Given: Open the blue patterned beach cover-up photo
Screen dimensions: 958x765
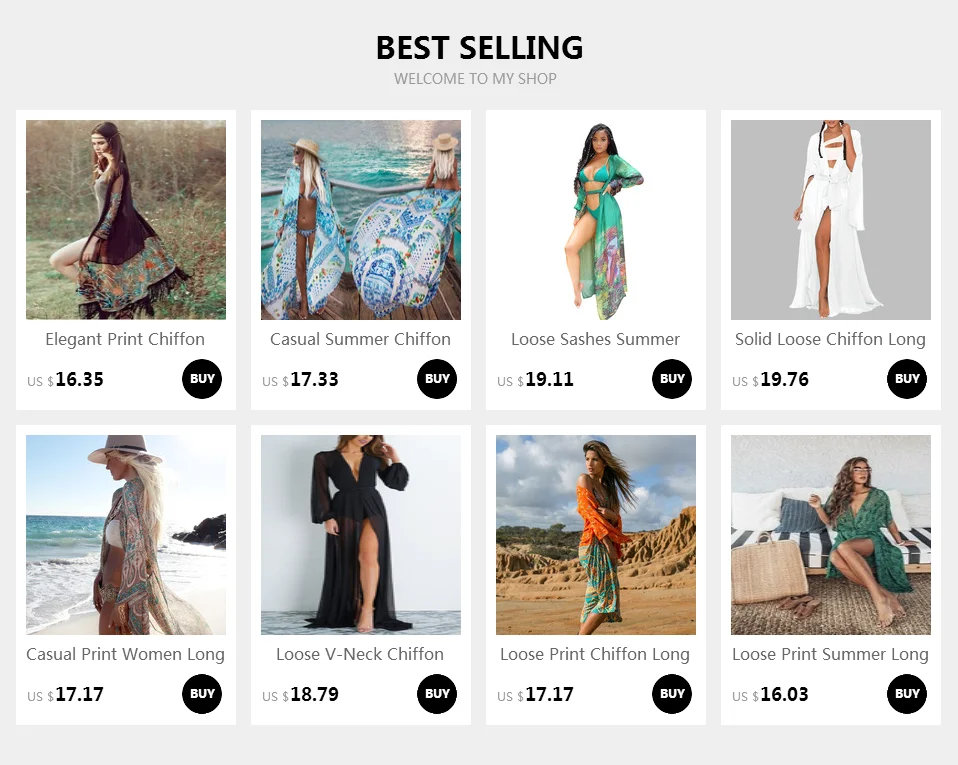Looking at the screenshot, I should pos(361,219).
